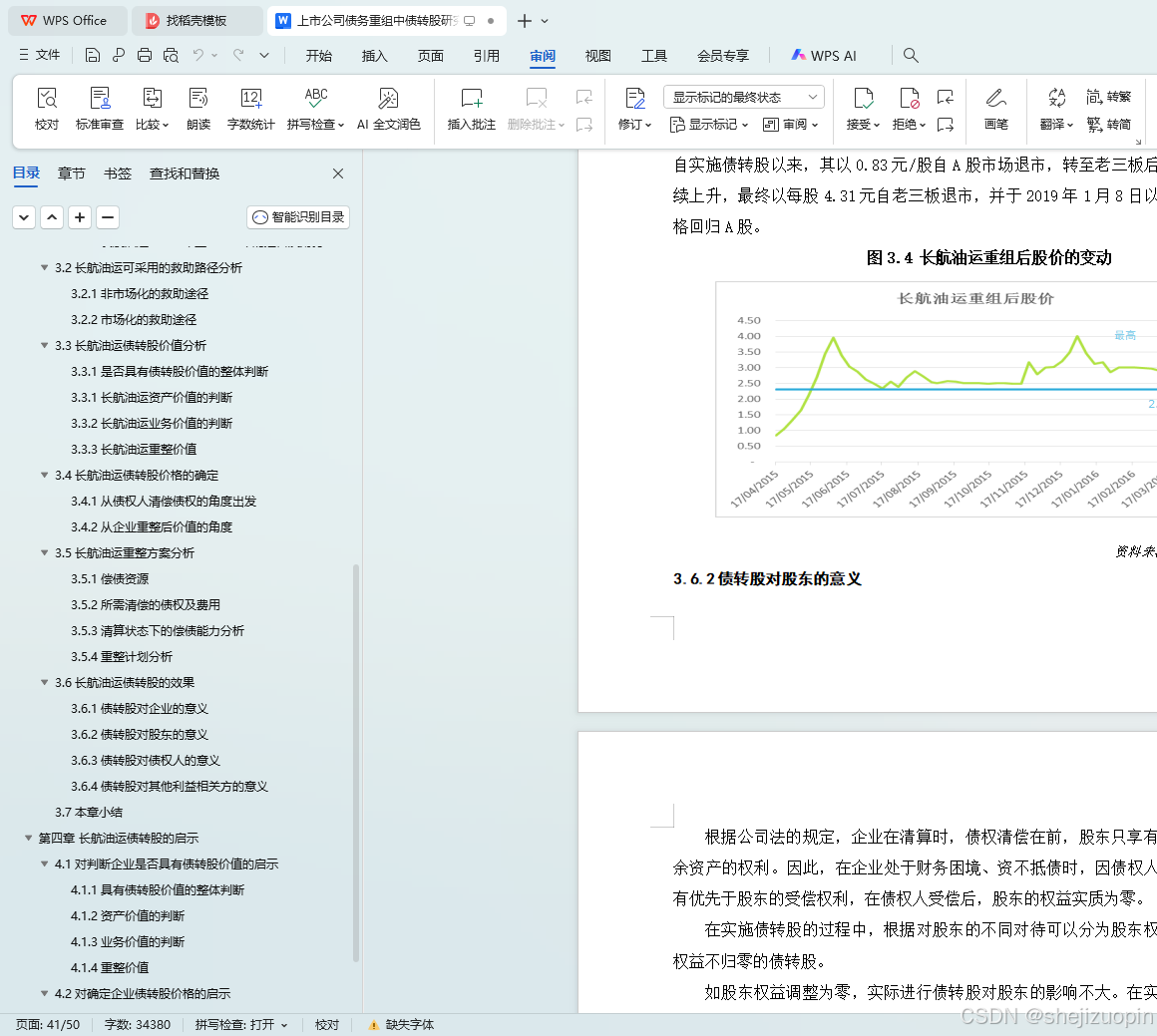Switch to 找稻壳模板 window tab

coord(197,21)
